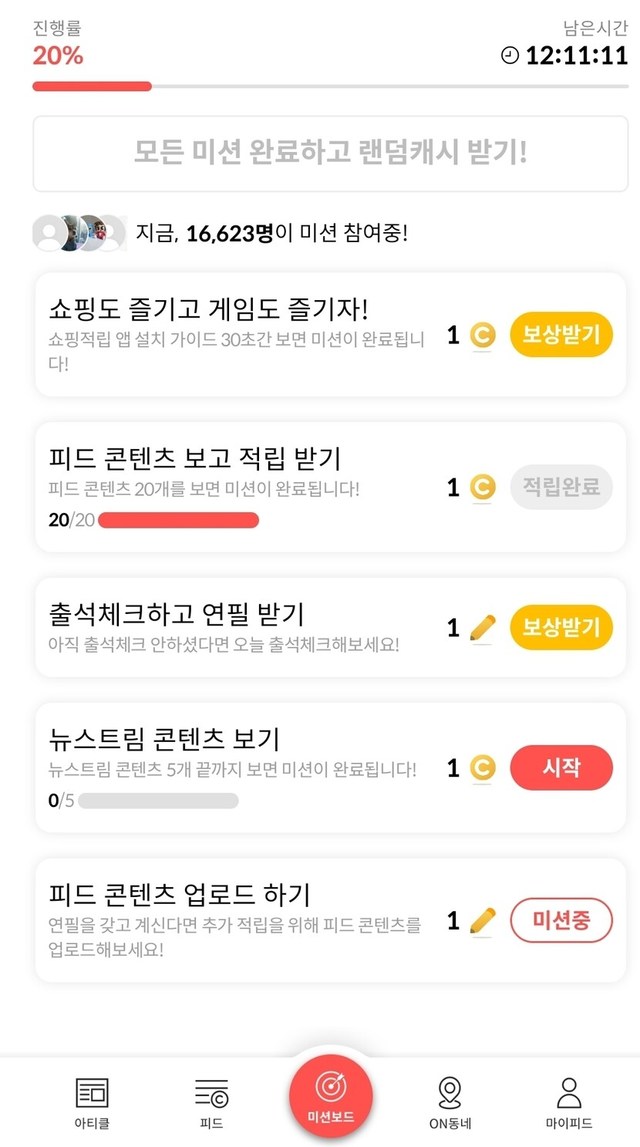Claim 보상받기 for the 출석체크 mission
The image size is (640, 1147).
coord(561,628)
